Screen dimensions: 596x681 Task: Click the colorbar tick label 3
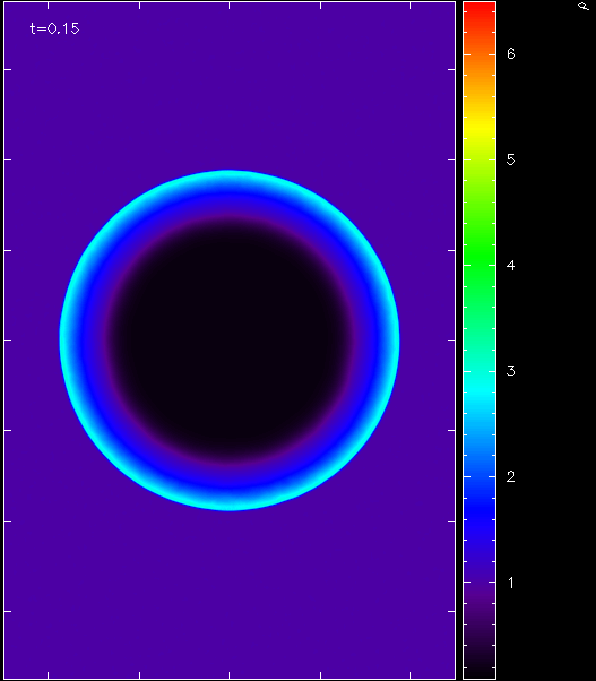(x=511, y=371)
